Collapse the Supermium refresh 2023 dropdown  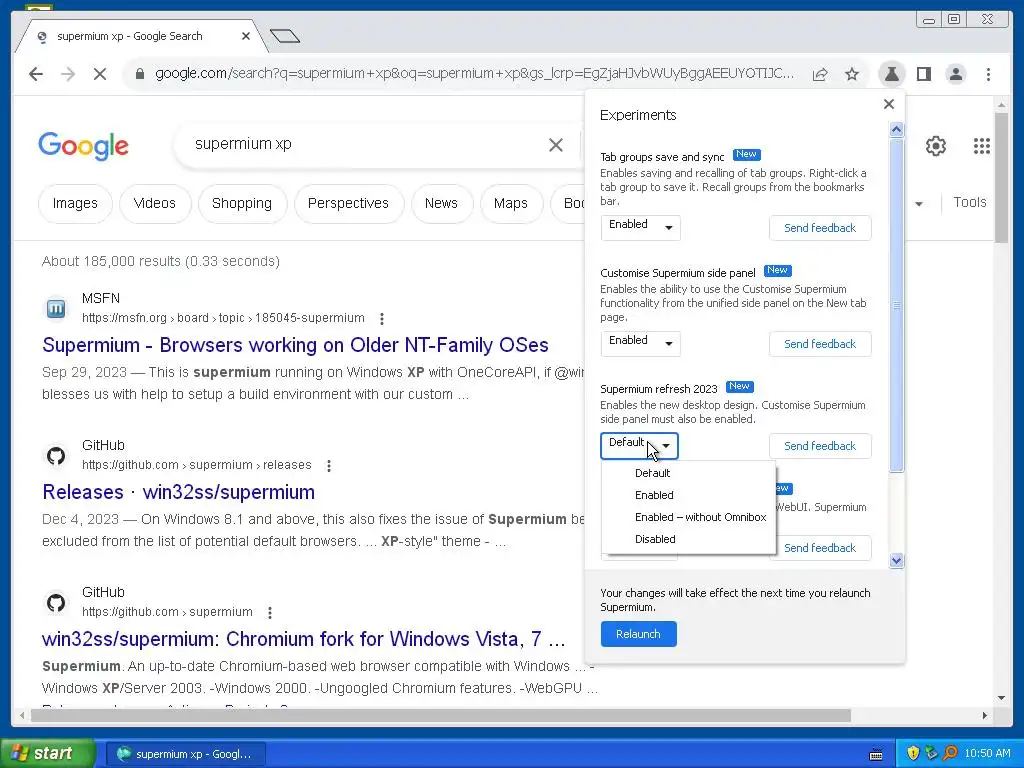(x=639, y=445)
